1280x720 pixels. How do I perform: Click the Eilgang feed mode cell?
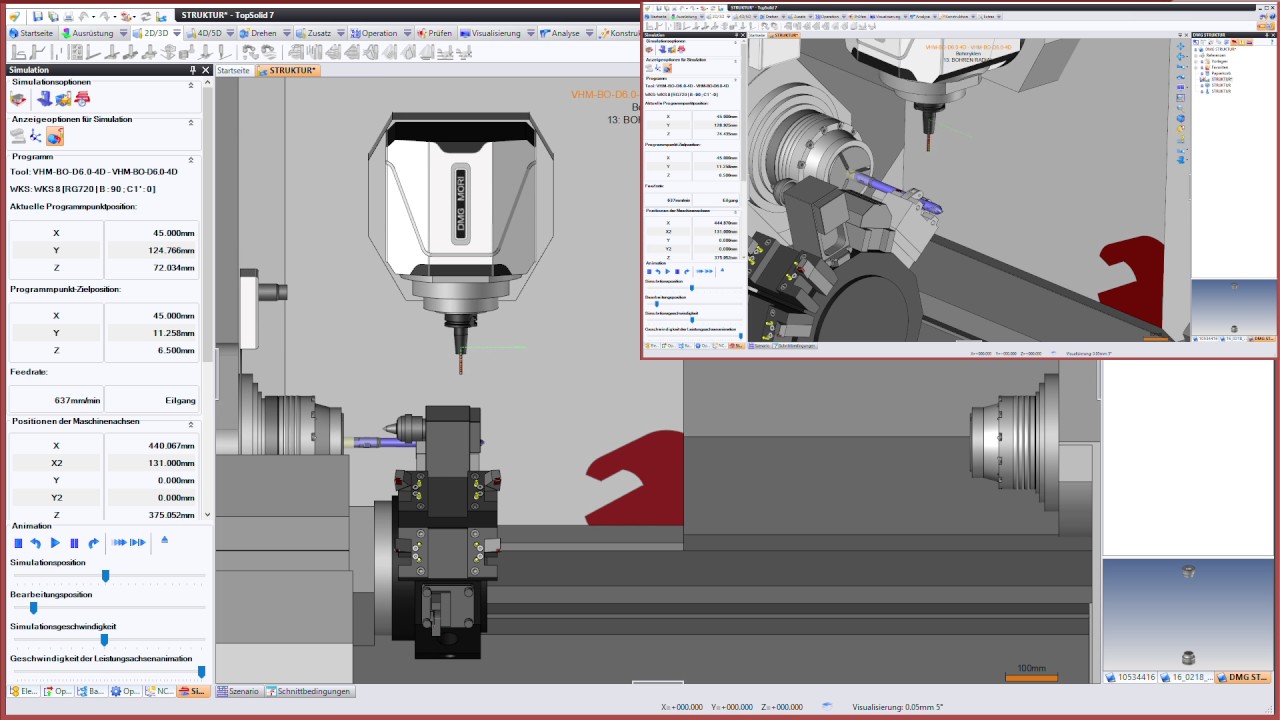coord(152,399)
